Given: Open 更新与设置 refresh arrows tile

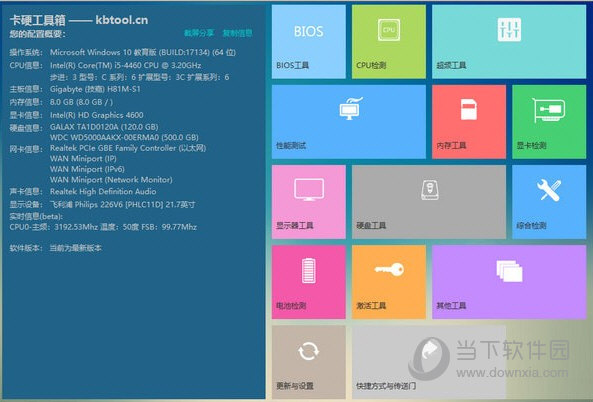Looking at the screenshot, I should tap(309, 362).
